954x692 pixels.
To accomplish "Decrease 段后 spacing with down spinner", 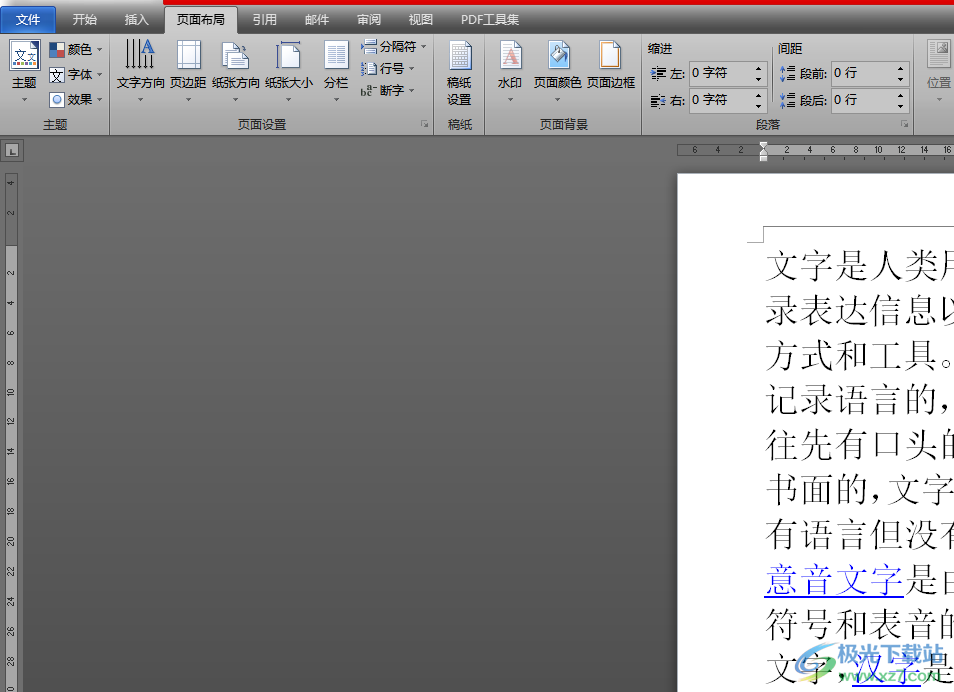I will [900, 106].
